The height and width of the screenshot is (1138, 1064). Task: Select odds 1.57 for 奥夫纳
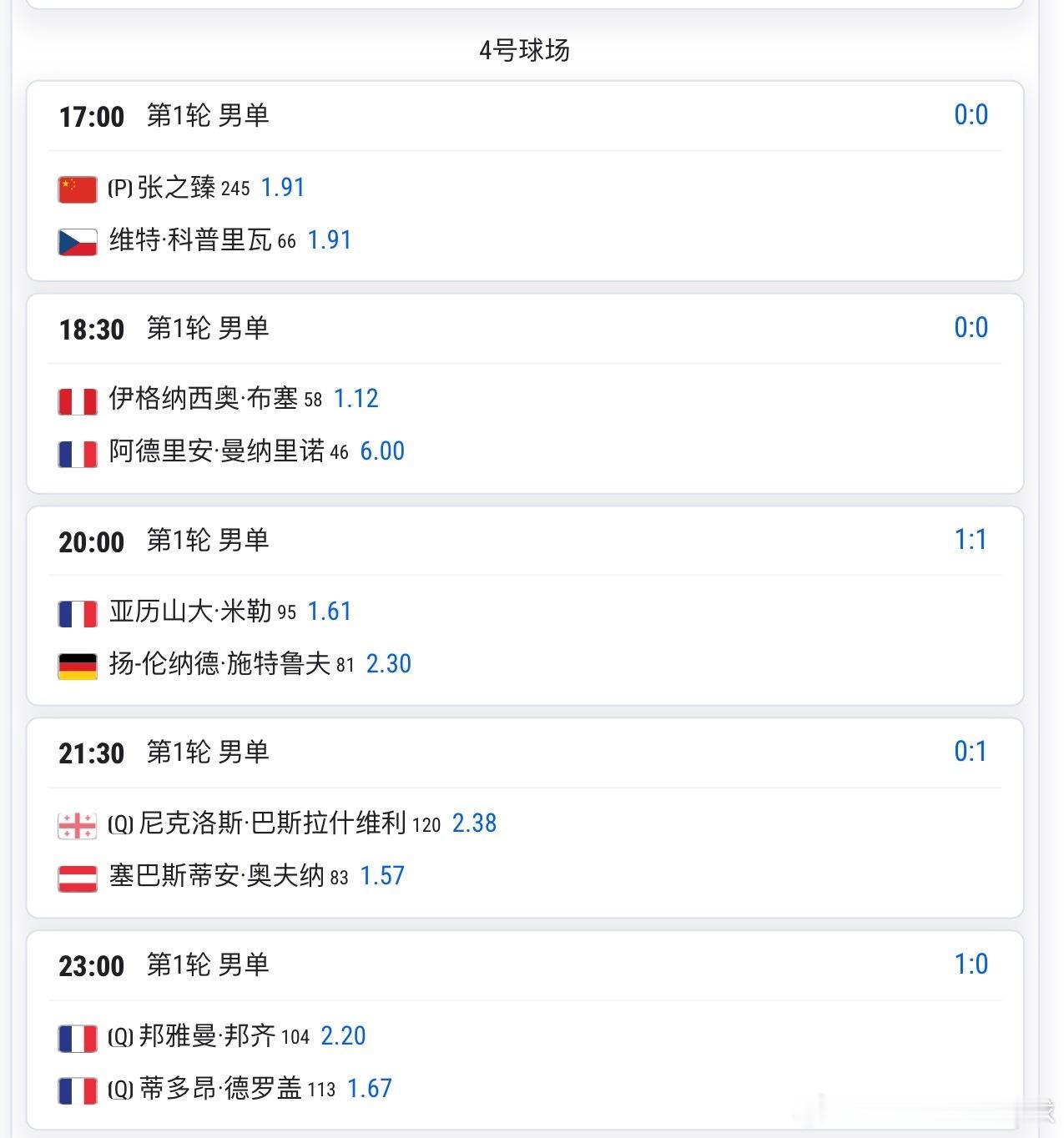click(382, 876)
